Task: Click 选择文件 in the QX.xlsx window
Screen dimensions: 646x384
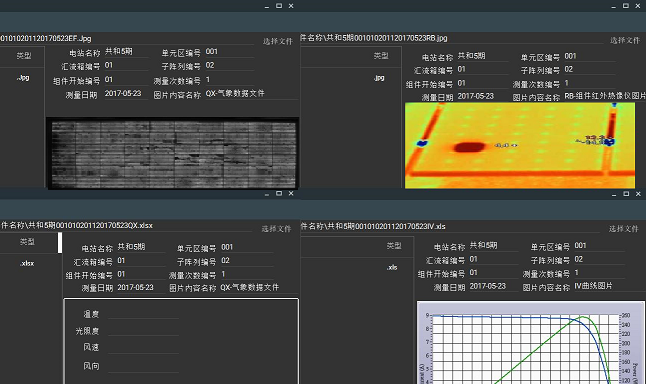Action: click(x=276, y=229)
